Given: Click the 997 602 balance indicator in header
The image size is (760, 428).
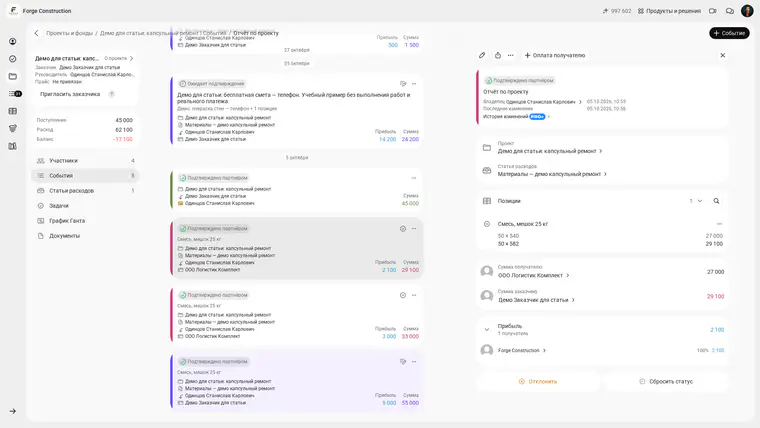Looking at the screenshot, I should [x=617, y=11].
